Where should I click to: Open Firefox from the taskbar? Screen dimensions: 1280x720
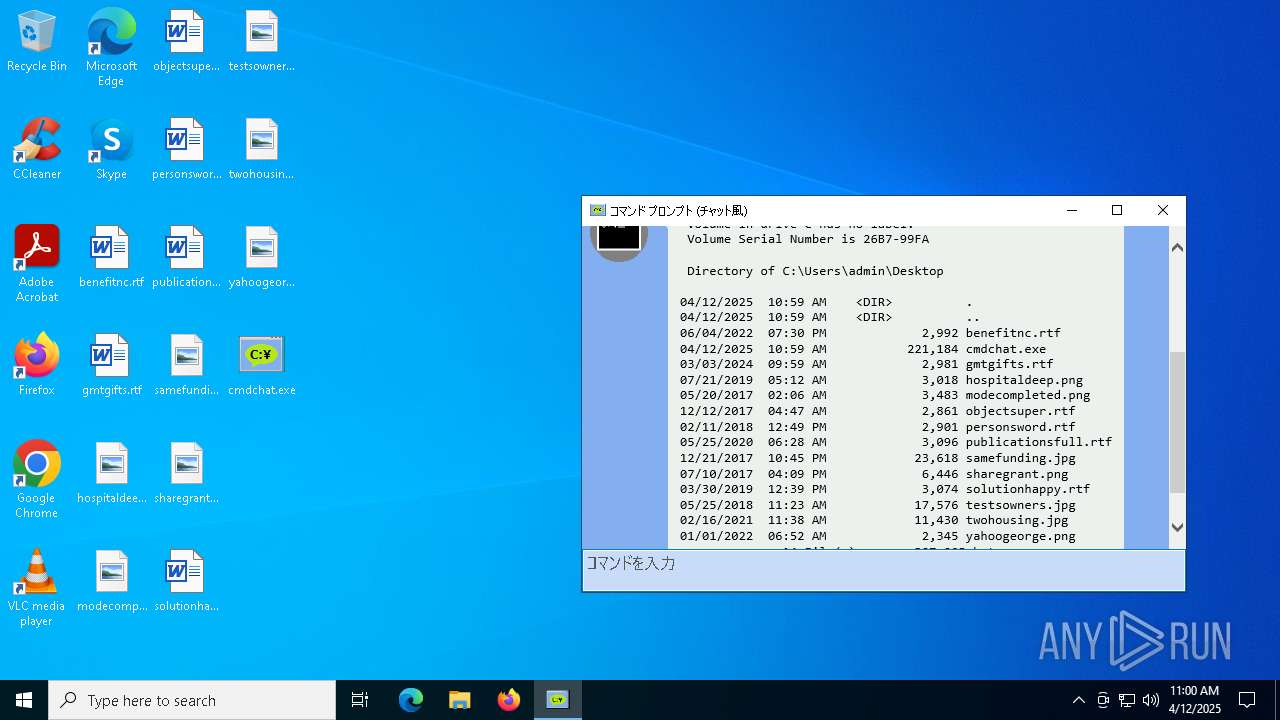pos(509,700)
